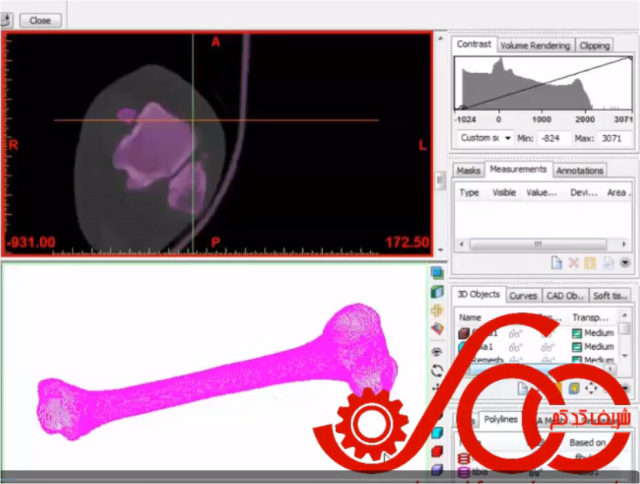
Task: Click the axial view slice scrollbar thumb
Action: [440, 180]
